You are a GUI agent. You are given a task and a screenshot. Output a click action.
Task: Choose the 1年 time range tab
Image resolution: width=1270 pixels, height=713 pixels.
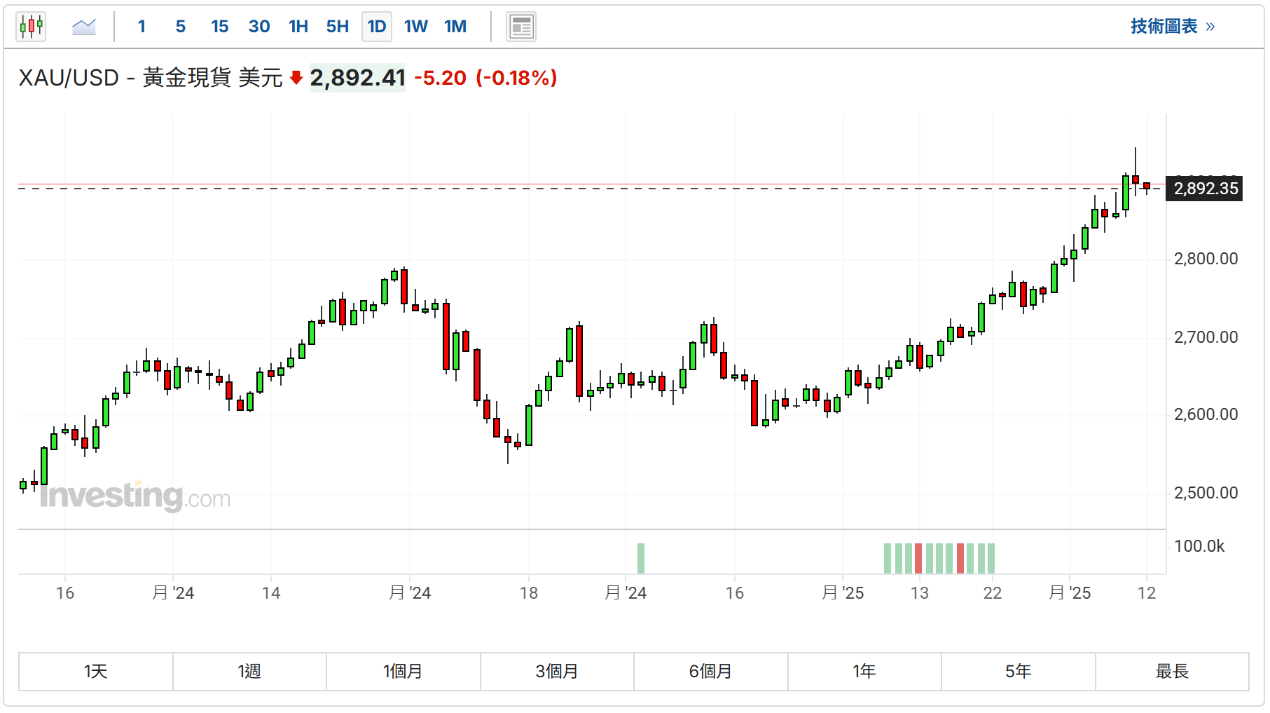pos(865,672)
